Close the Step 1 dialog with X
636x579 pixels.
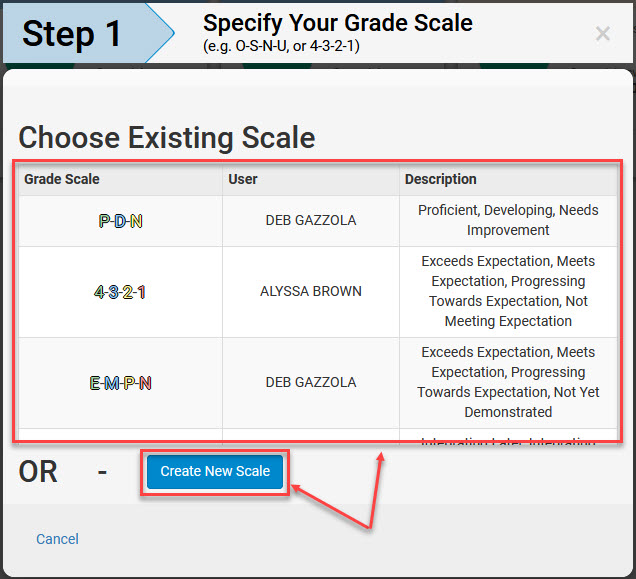coord(603,33)
